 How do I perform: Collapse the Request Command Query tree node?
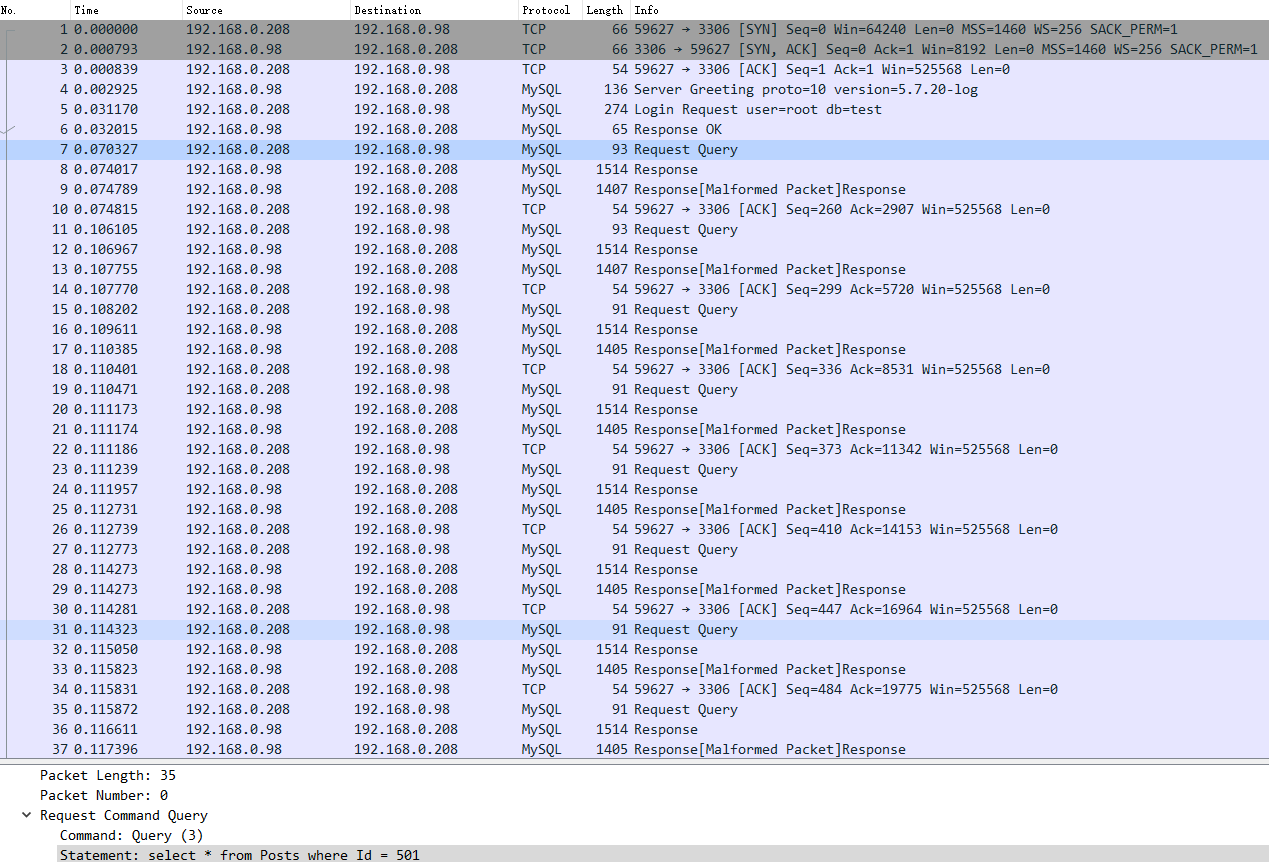[x=27, y=815]
